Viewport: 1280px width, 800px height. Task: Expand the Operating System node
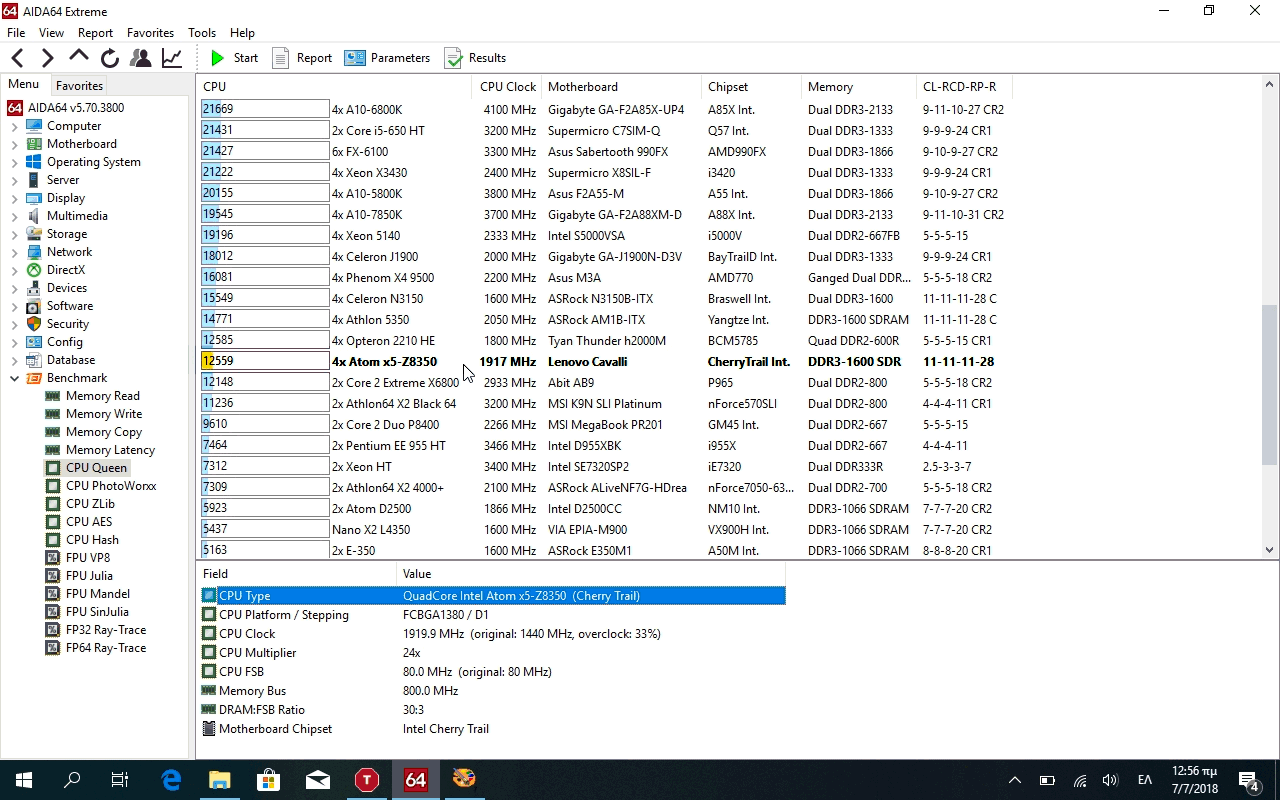[x=14, y=162]
